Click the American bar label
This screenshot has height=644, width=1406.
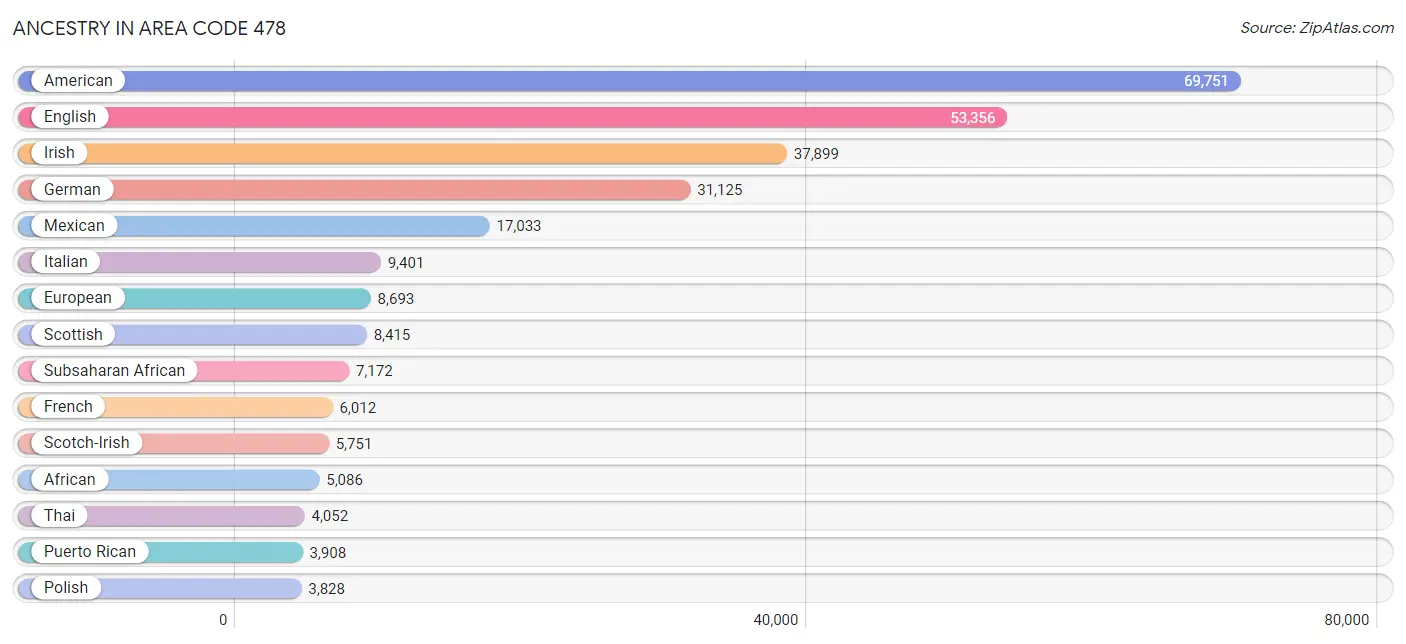[x=78, y=81]
